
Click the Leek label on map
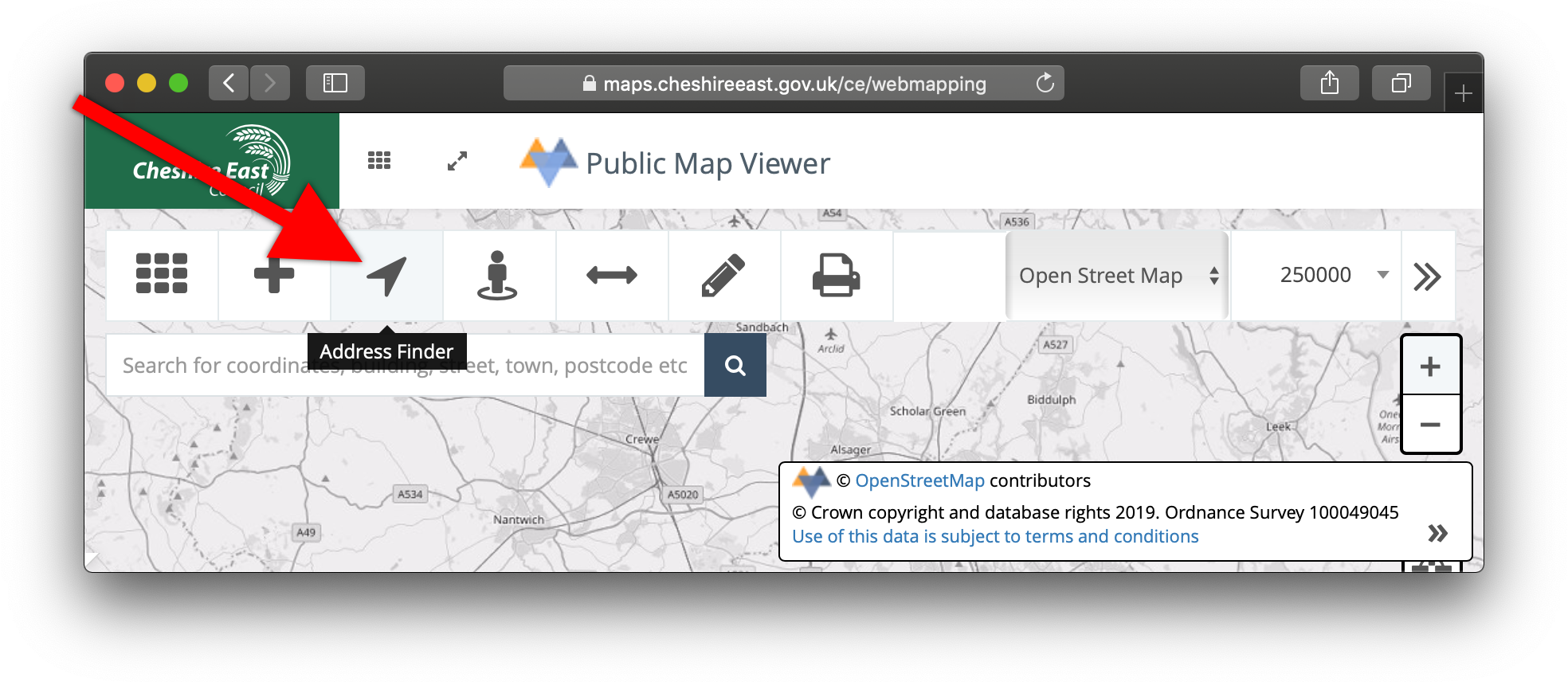1279,427
